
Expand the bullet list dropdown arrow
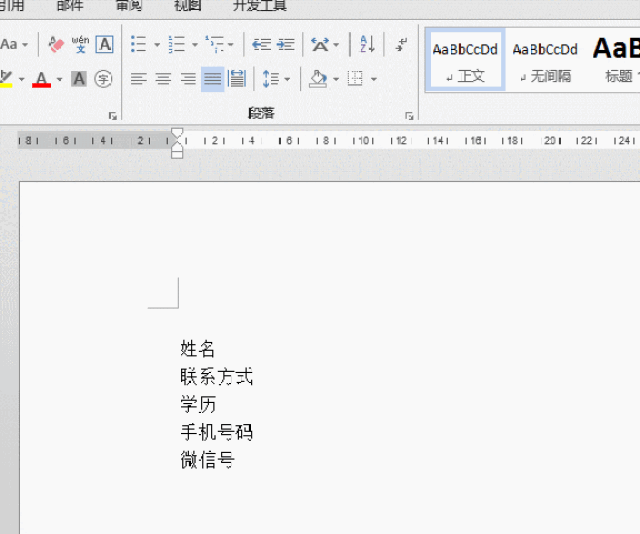click(157, 45)
